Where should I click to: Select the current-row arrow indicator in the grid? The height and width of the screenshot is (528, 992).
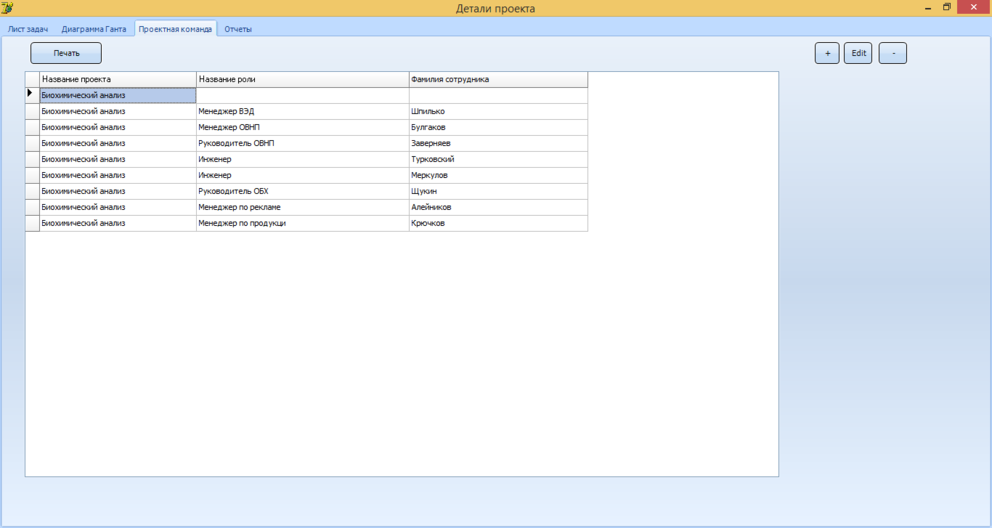click(x=30, y=94)
